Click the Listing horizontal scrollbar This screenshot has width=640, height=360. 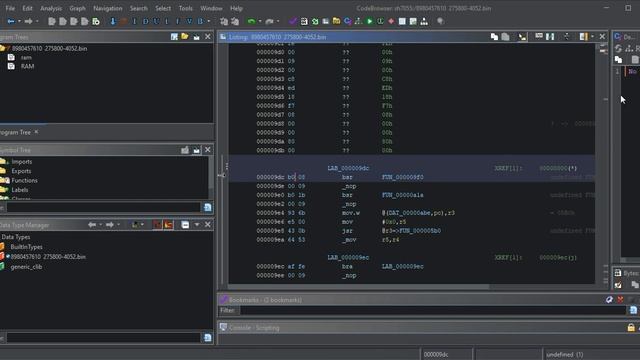(358, 286)
